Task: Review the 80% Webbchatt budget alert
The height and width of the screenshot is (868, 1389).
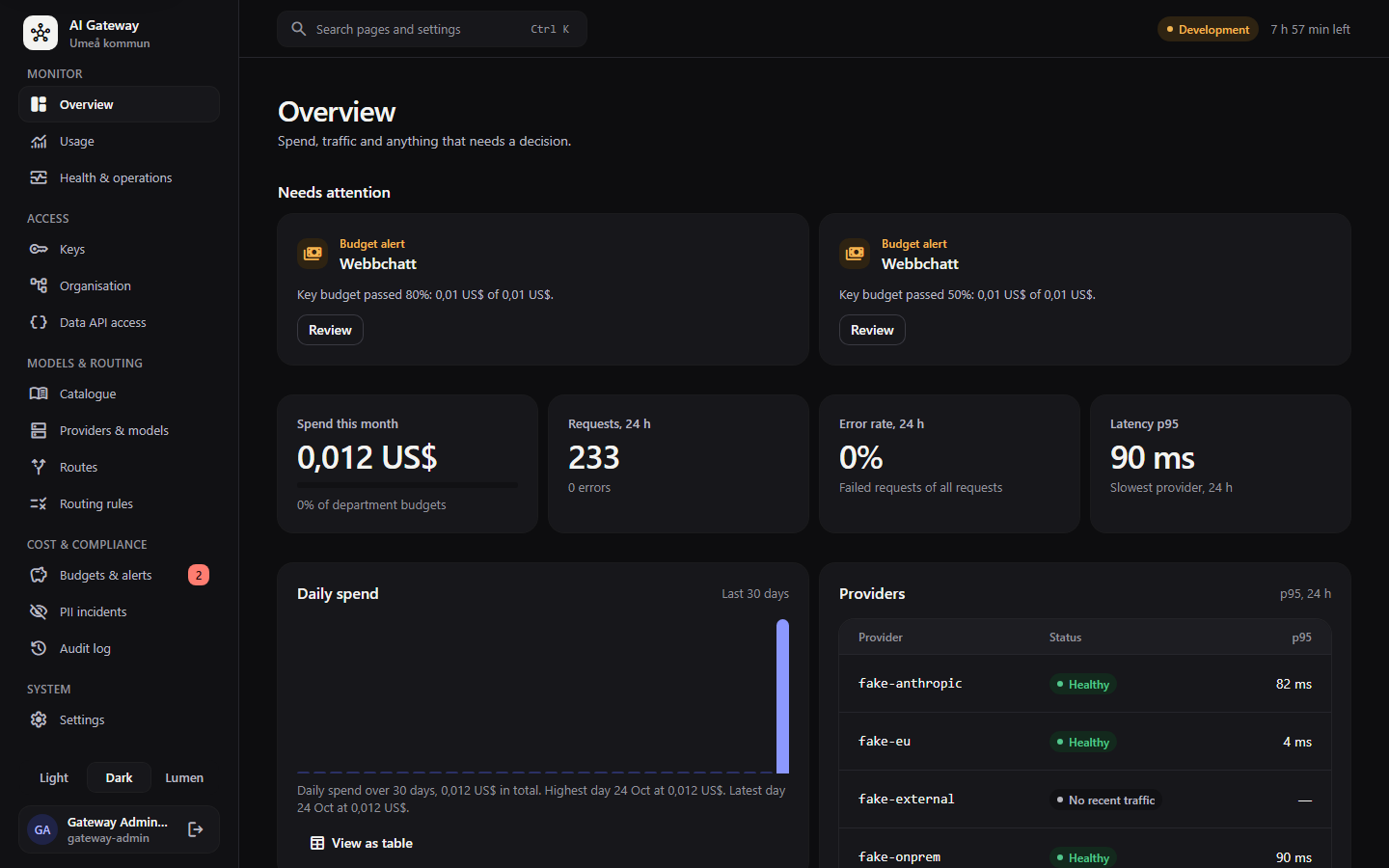Action: [330, 330]
